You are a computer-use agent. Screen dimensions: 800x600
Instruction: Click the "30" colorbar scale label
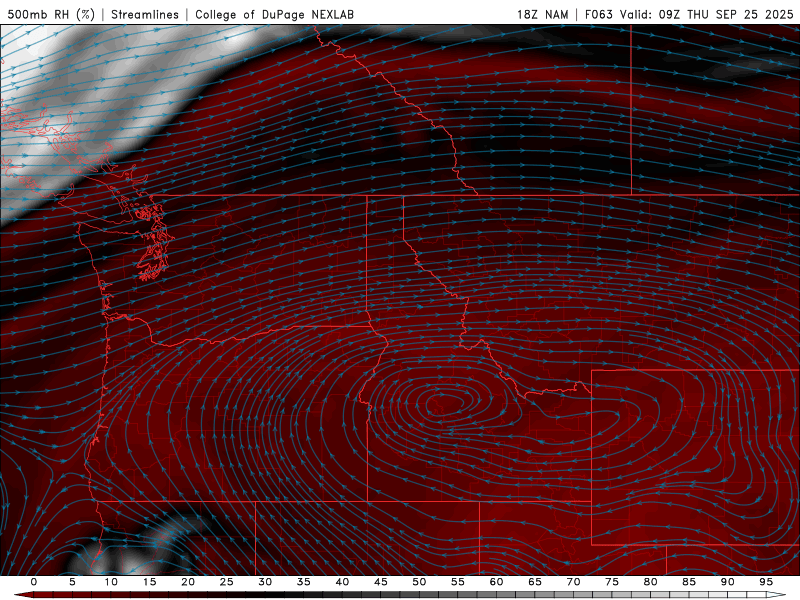tap(265, 582)
